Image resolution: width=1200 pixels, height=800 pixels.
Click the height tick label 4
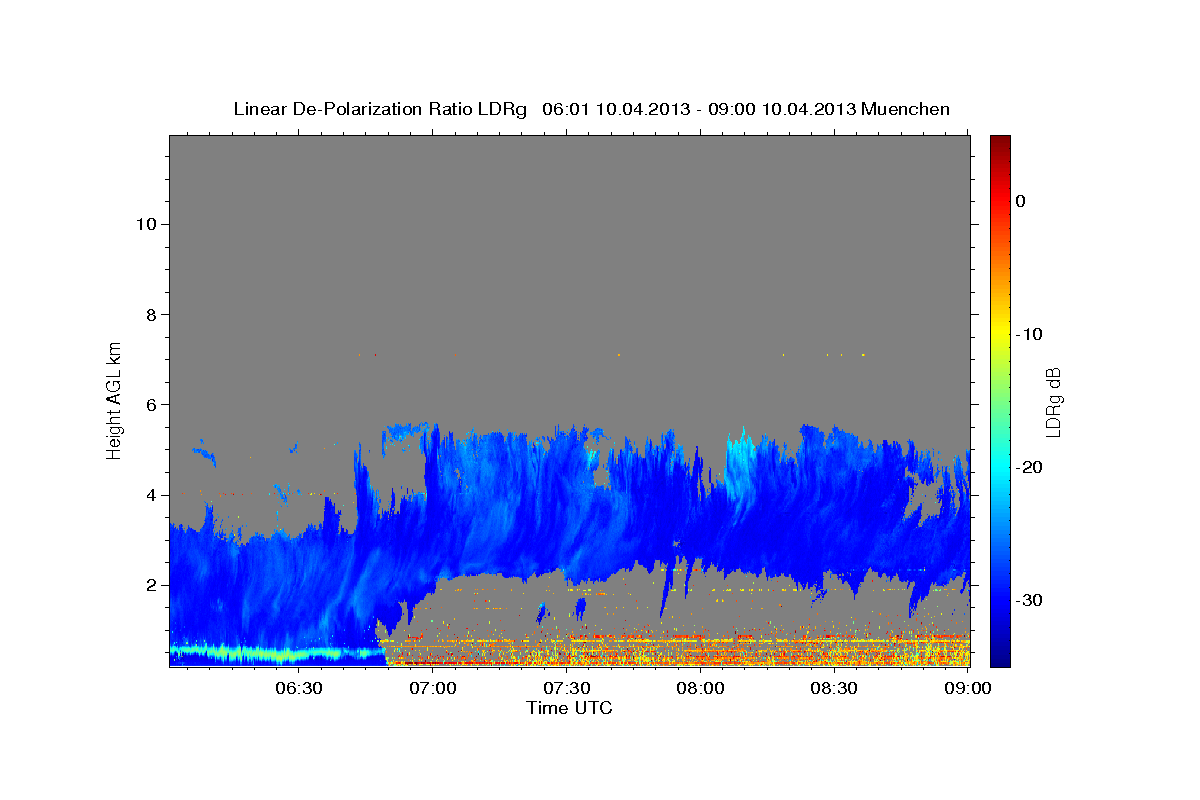pyautogui.click(x=150, y=495)
